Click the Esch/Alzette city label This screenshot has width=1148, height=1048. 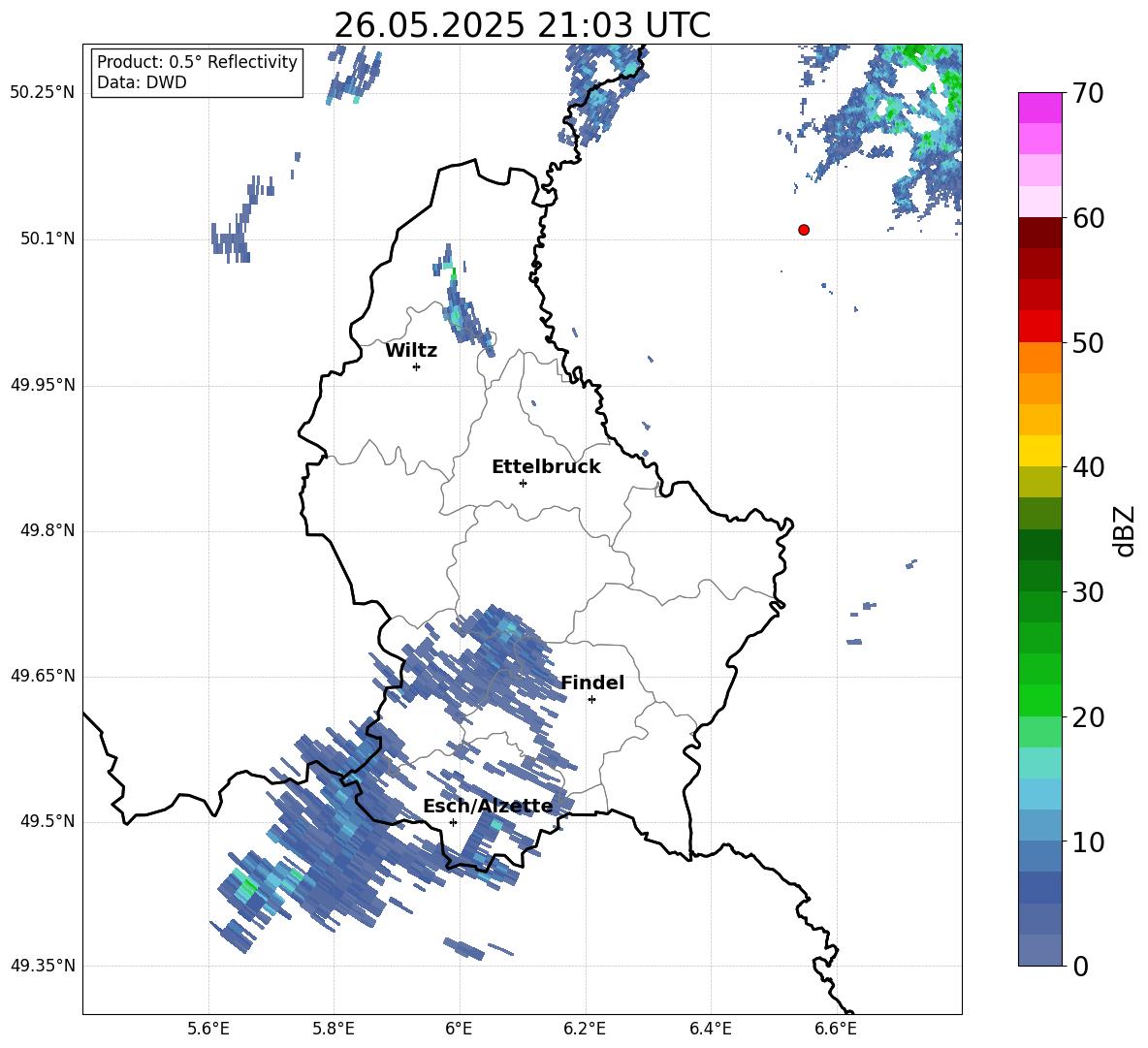[488, 806]
